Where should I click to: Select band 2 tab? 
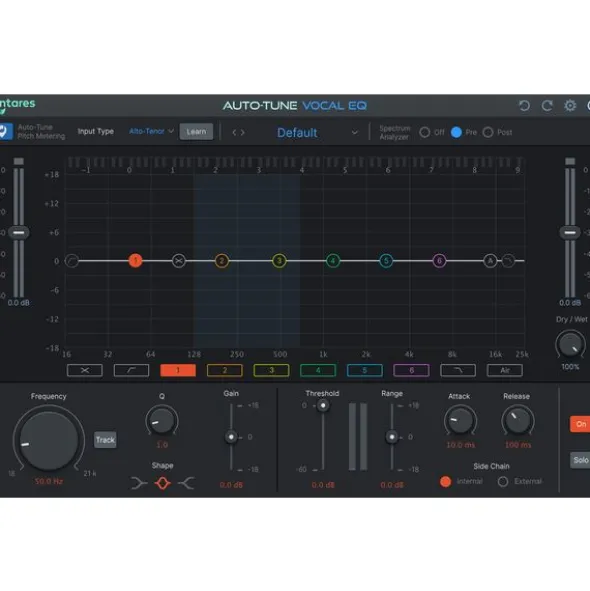tap(225, 370)
